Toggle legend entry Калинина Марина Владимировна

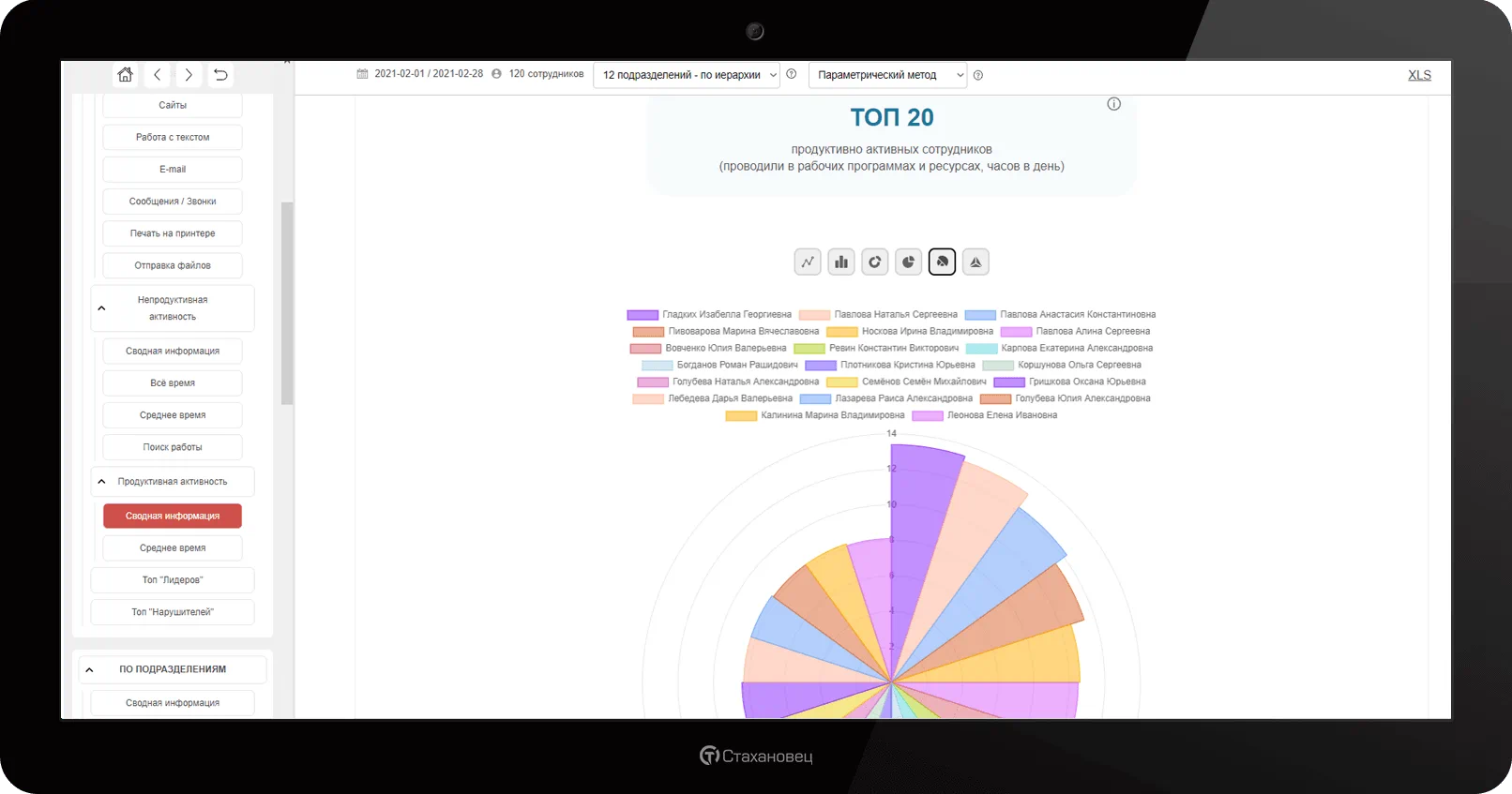tap(815, 416)
